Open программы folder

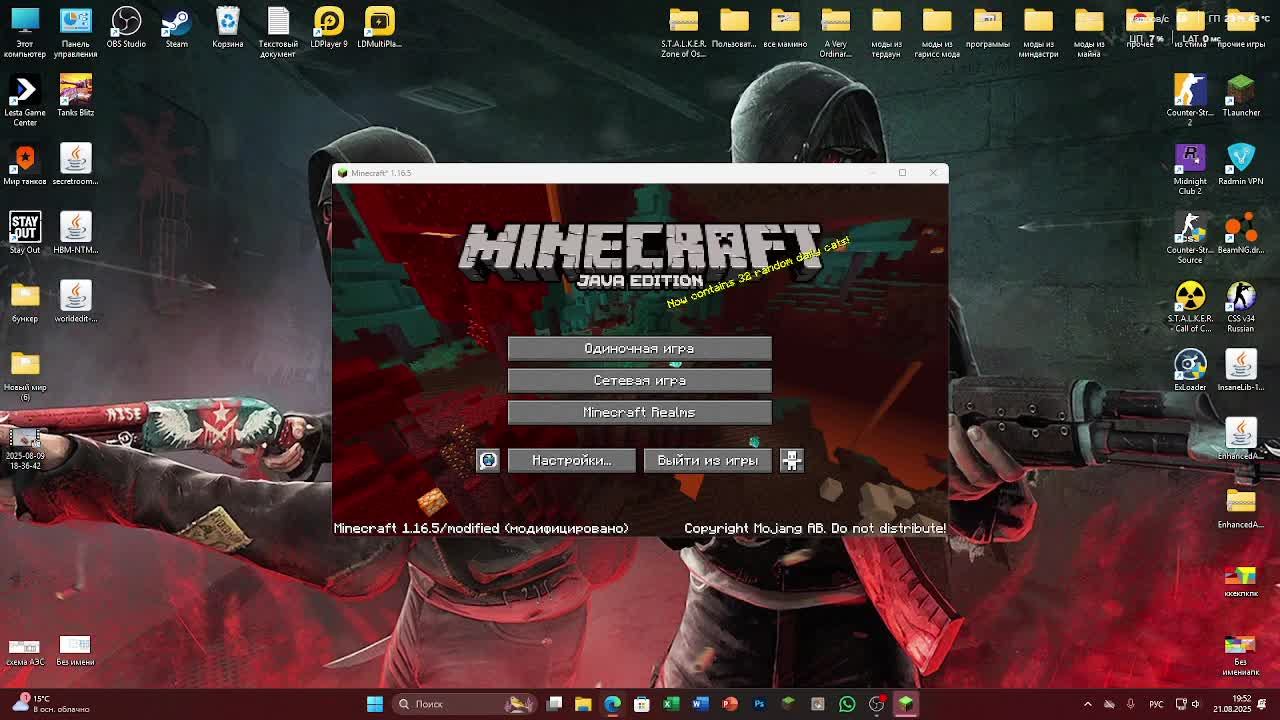pos(988,27)
